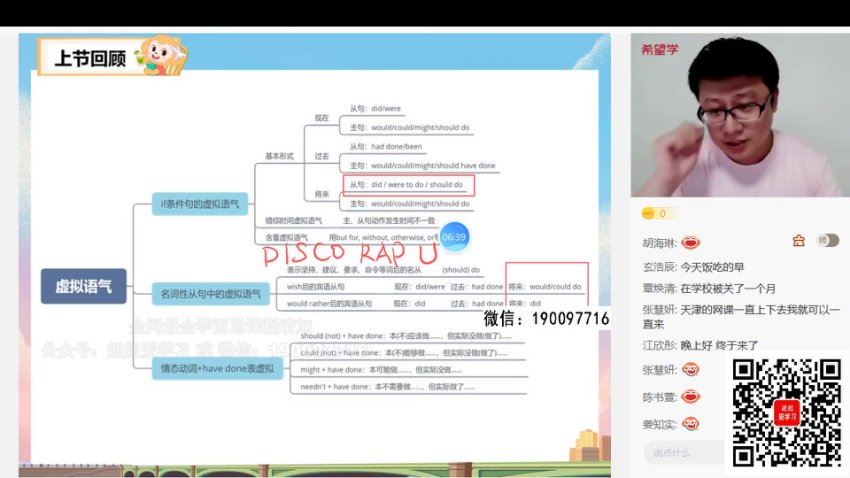The image size is (850, 478).
Task: Toggle the chat filter switch
Action: (828, 240)
